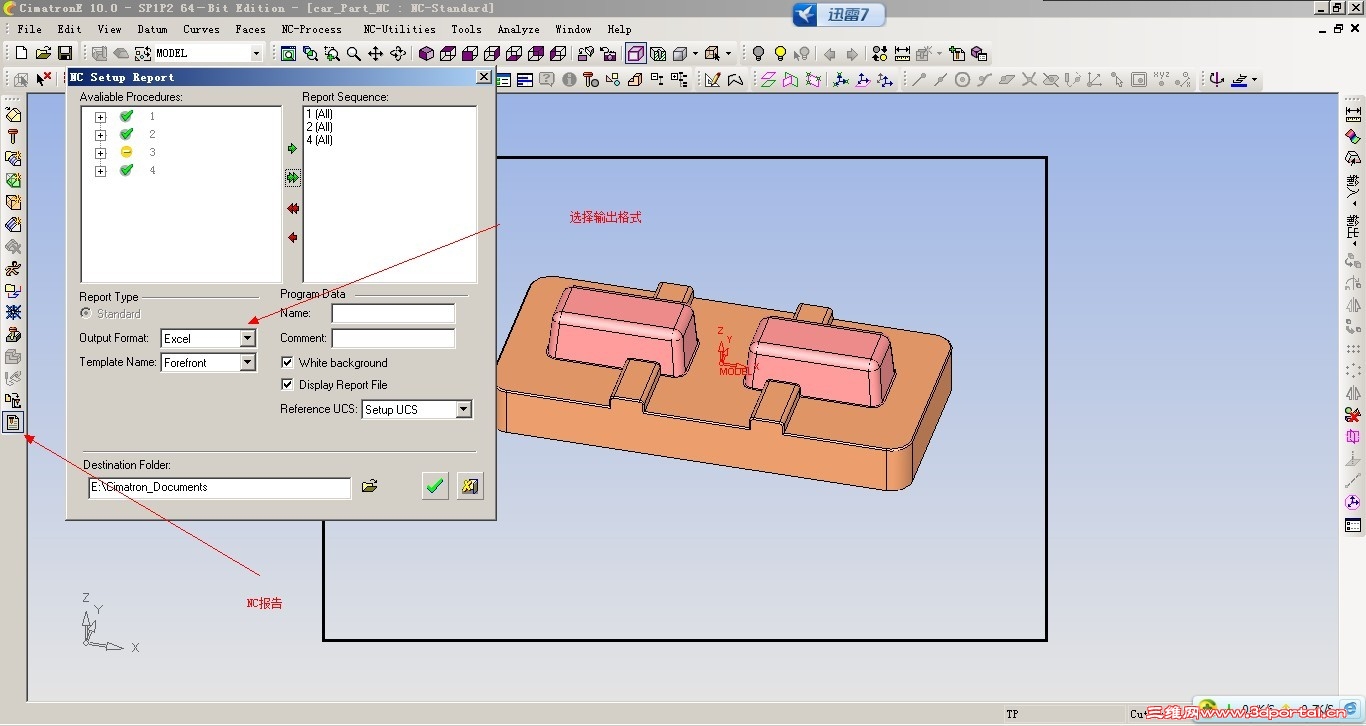Click the Comment input field

click(x=393, y=338)
